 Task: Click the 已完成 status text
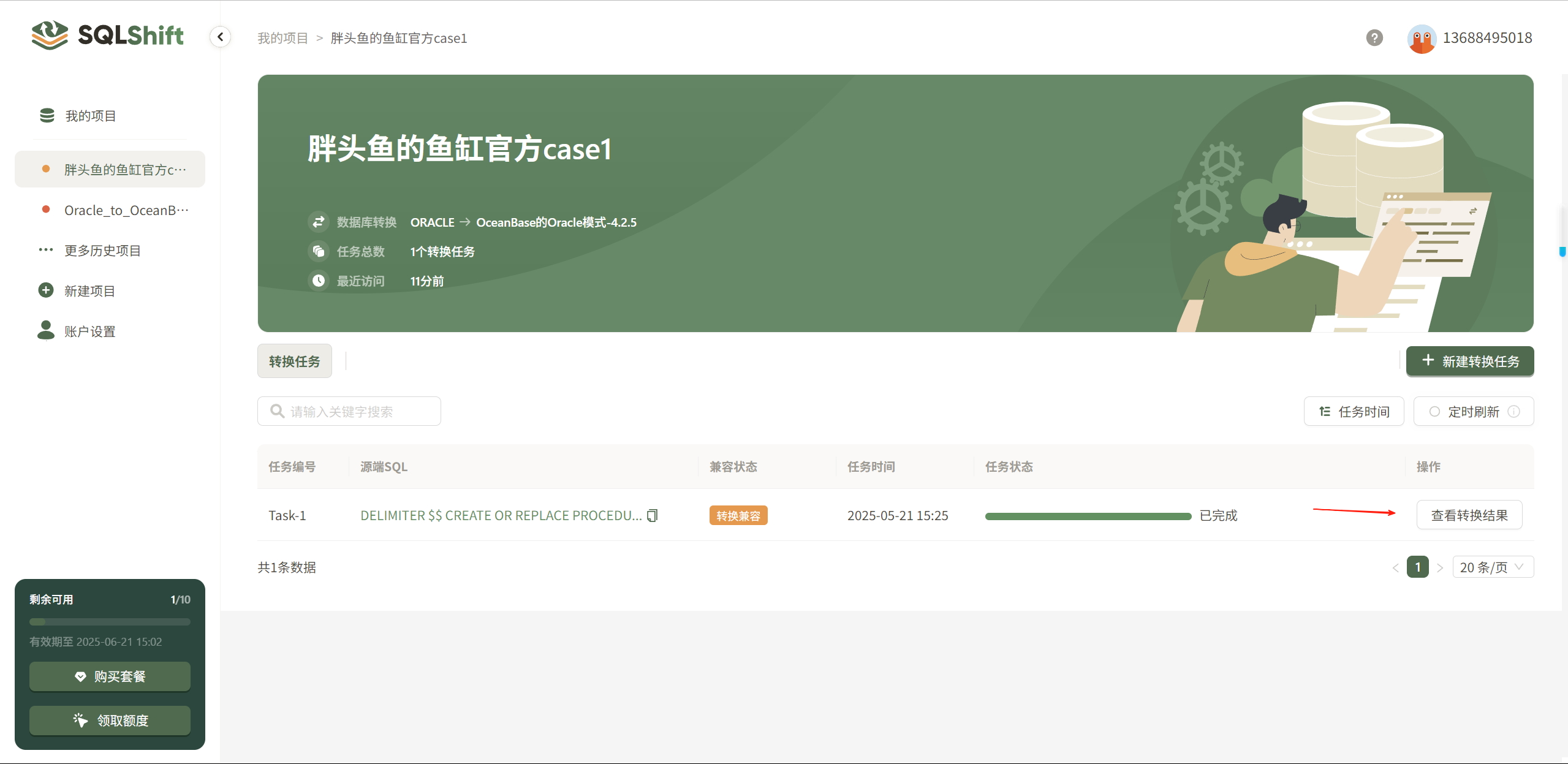(x=1218, y=515)
